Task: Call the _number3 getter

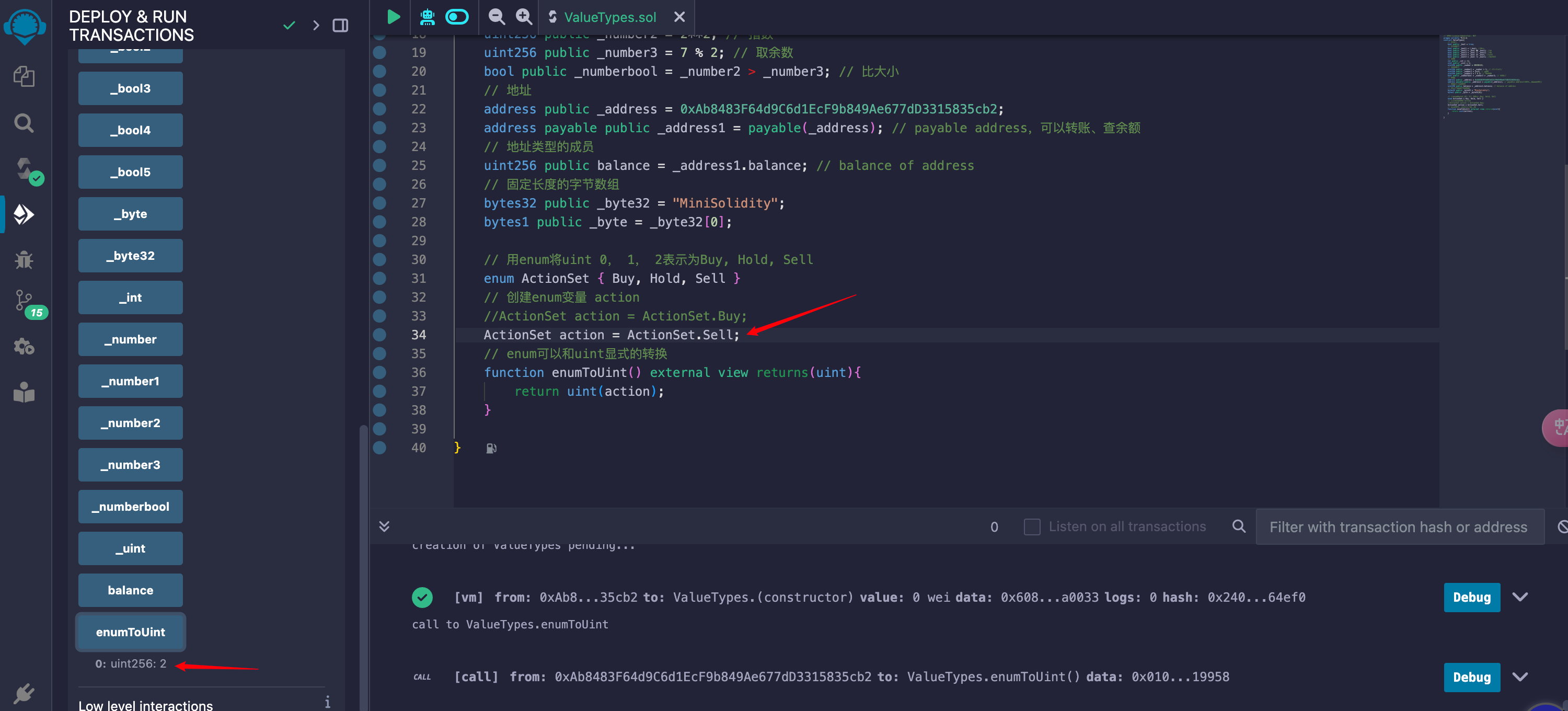Action: tap(130, 465)
